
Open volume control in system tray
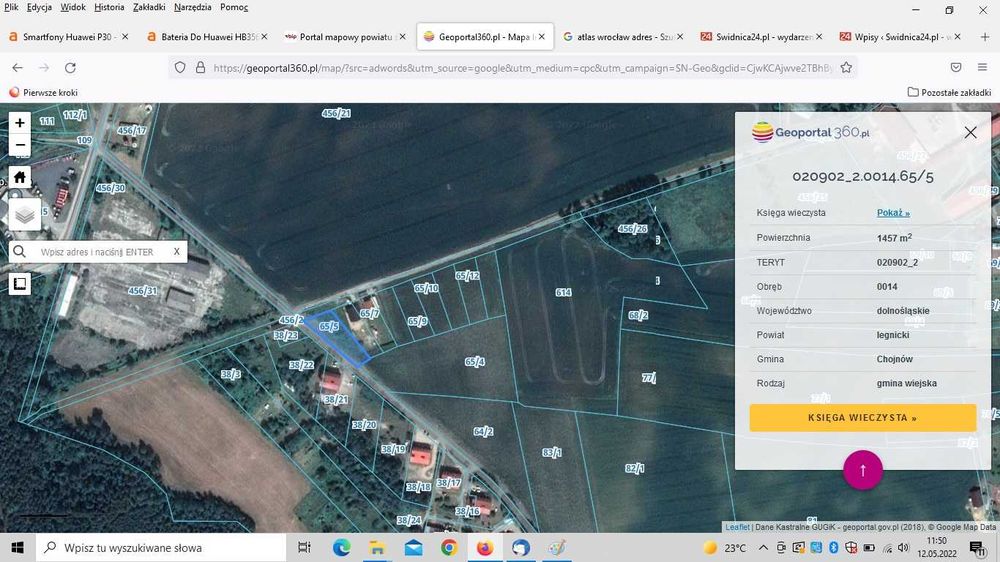(903, 548)
